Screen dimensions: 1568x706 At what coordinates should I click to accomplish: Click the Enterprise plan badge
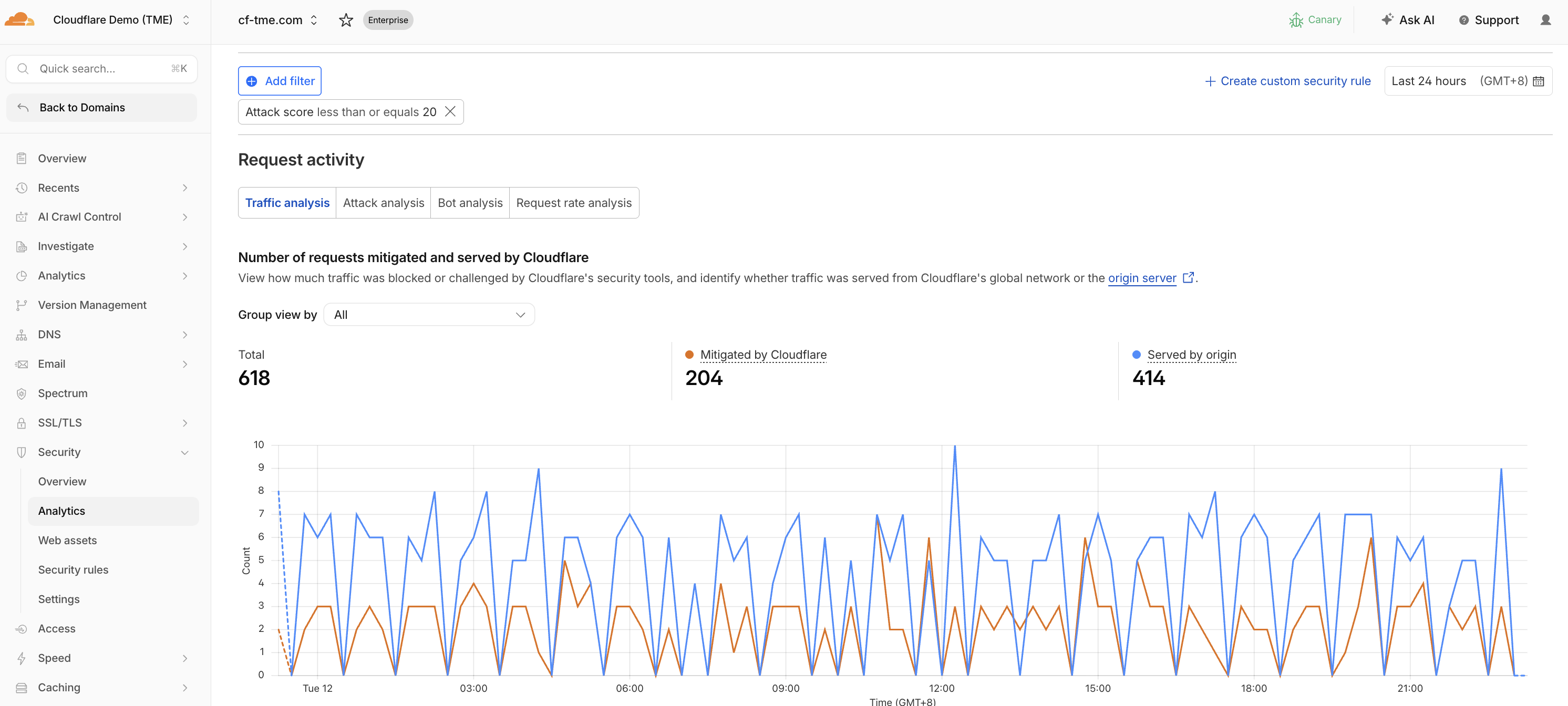[x=388, y=20]
